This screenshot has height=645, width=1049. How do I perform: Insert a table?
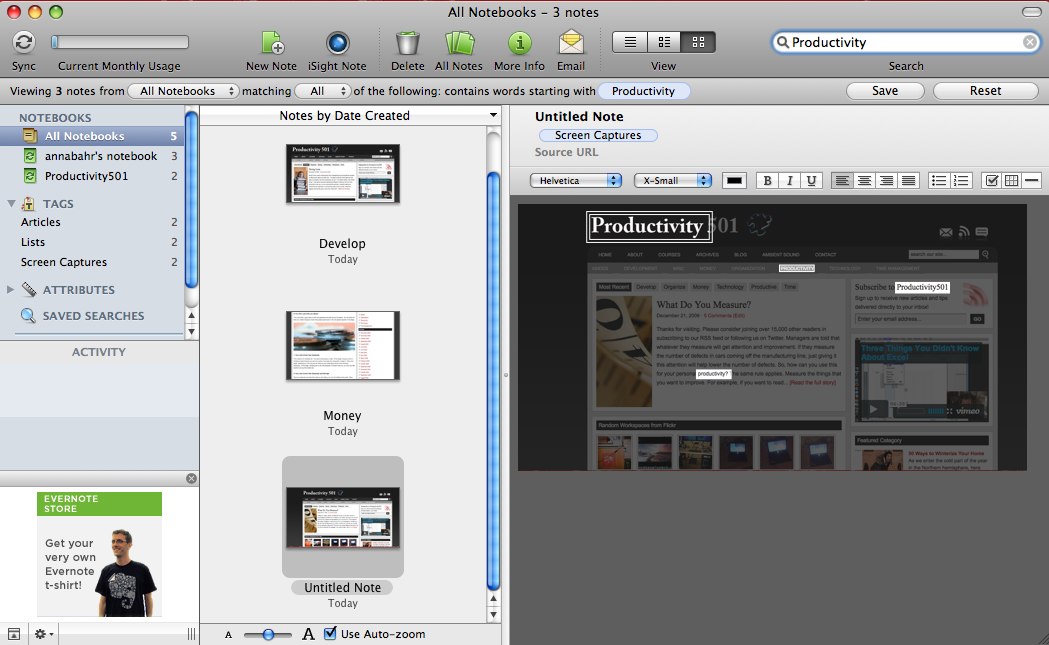1012,181
